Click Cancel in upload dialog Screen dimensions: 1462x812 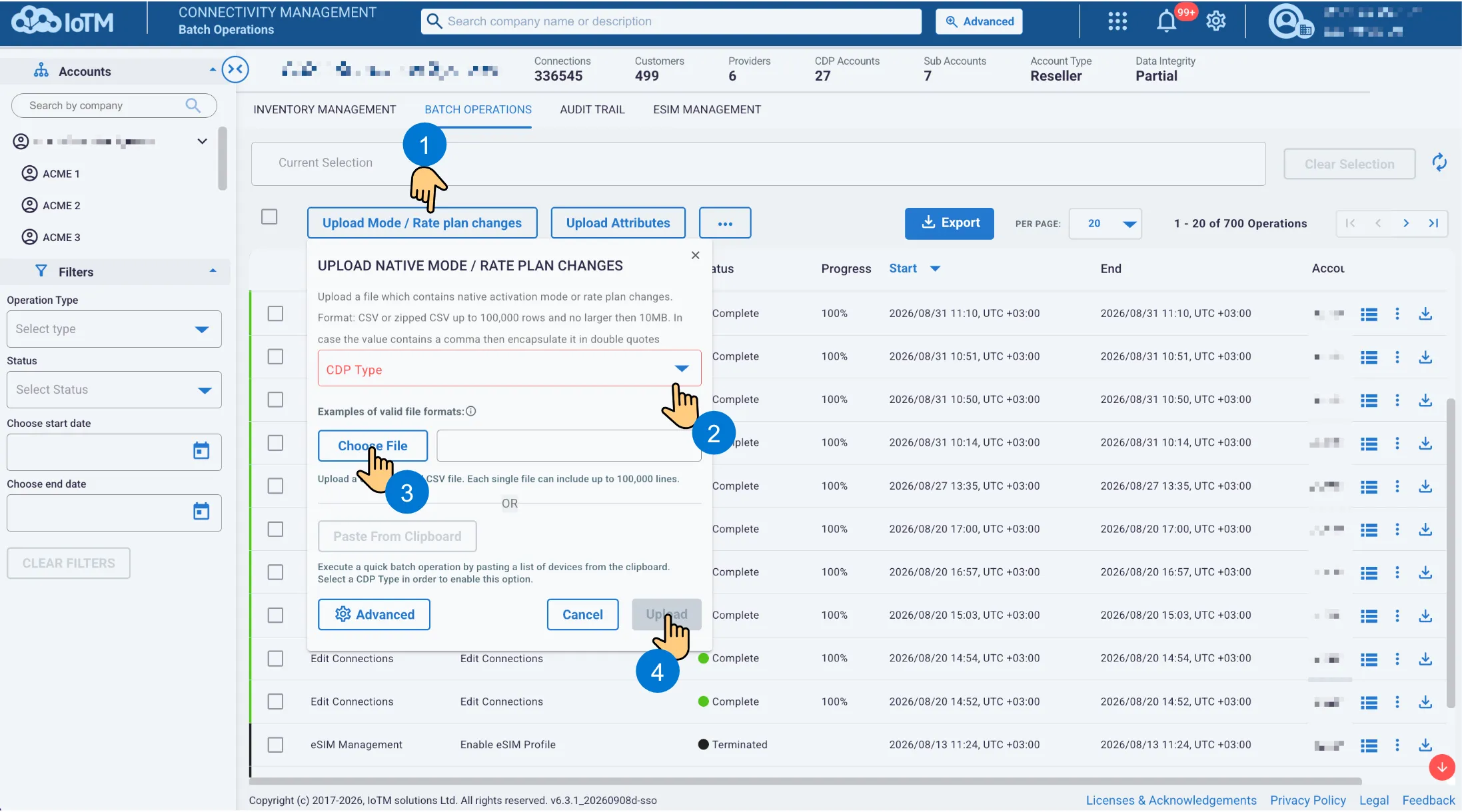(582, 615)
